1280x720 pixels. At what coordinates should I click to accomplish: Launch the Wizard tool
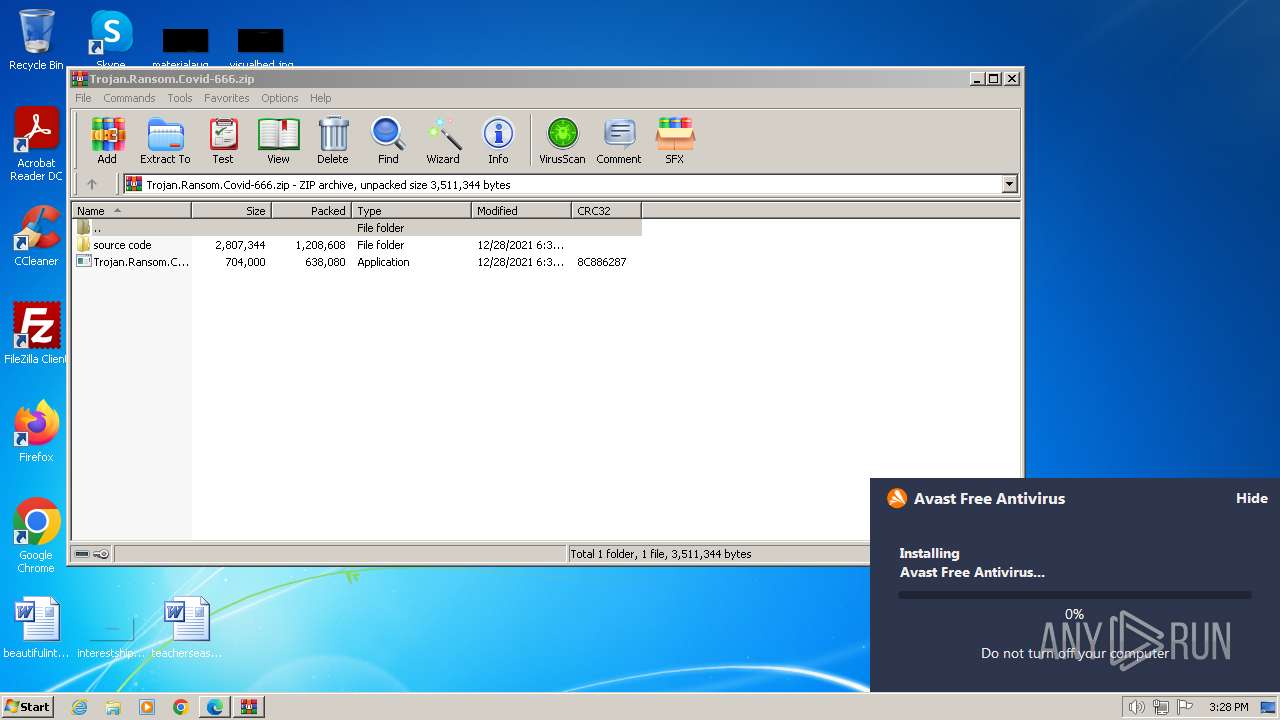pyautogui.click(x=443, y=140)
